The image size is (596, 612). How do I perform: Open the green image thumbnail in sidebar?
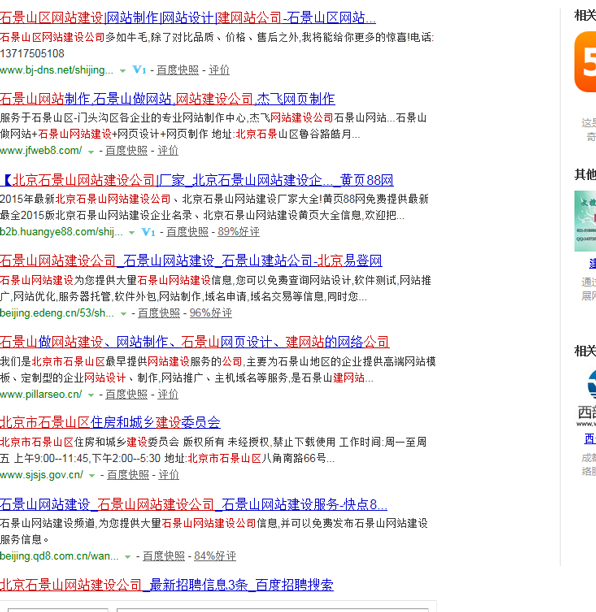point(585,221)
